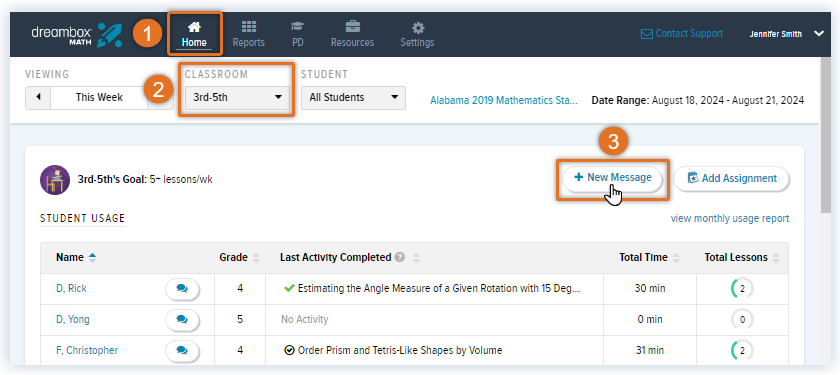The image size is (840, 375).
Task: Click the No Activity cell
Action: pos(434,319)
